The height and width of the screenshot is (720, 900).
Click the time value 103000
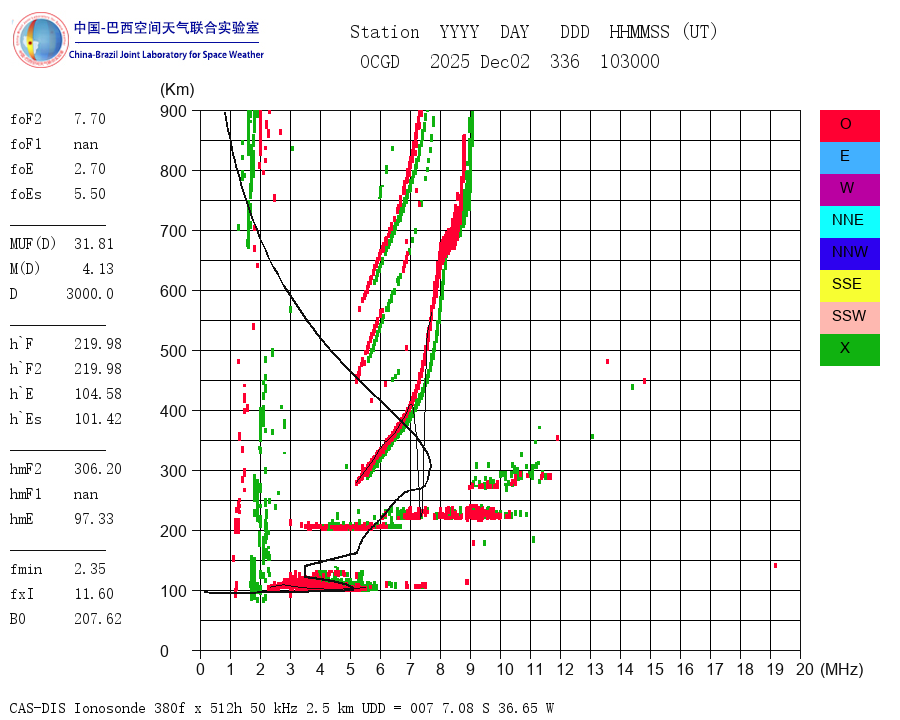[x=630, y=61]
